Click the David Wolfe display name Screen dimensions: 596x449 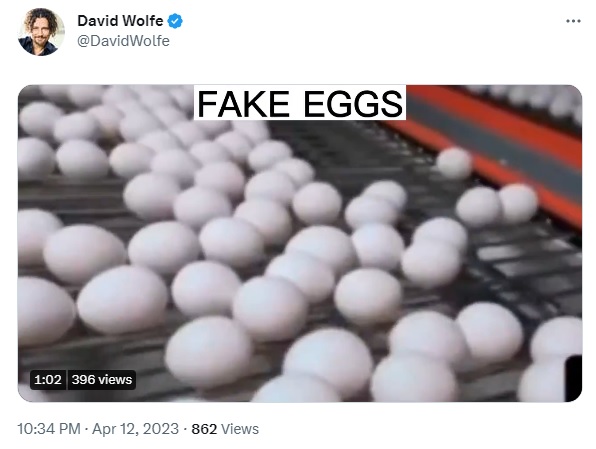point(120,21)
